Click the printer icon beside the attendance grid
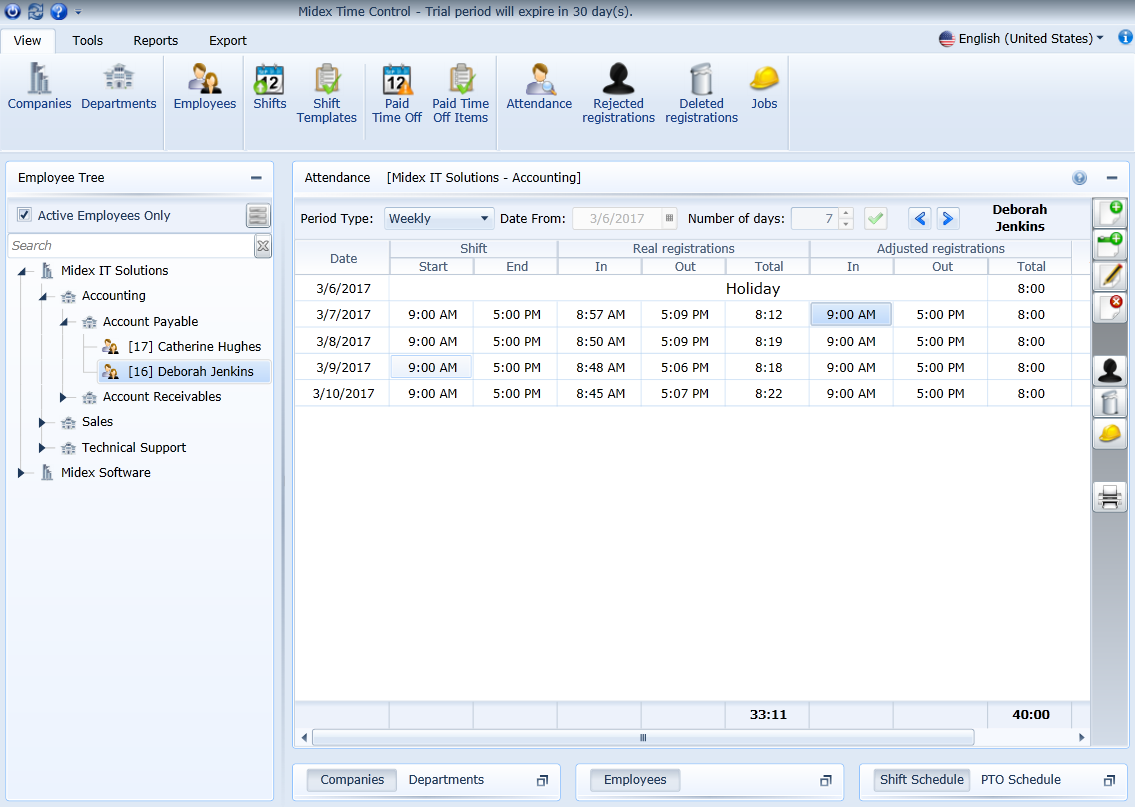Image resolution: width=1135 pixels, height=807 pixels. pyautogui.click(x=1109, y=496)
